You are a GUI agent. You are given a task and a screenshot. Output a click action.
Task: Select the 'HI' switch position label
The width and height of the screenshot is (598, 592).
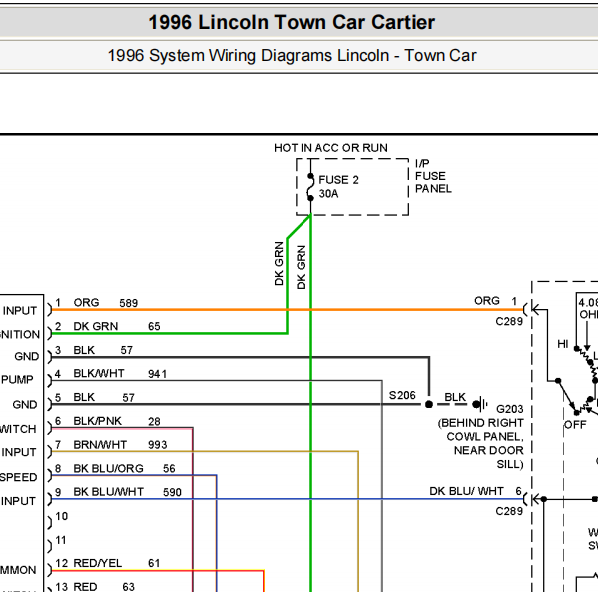[563, 344]
